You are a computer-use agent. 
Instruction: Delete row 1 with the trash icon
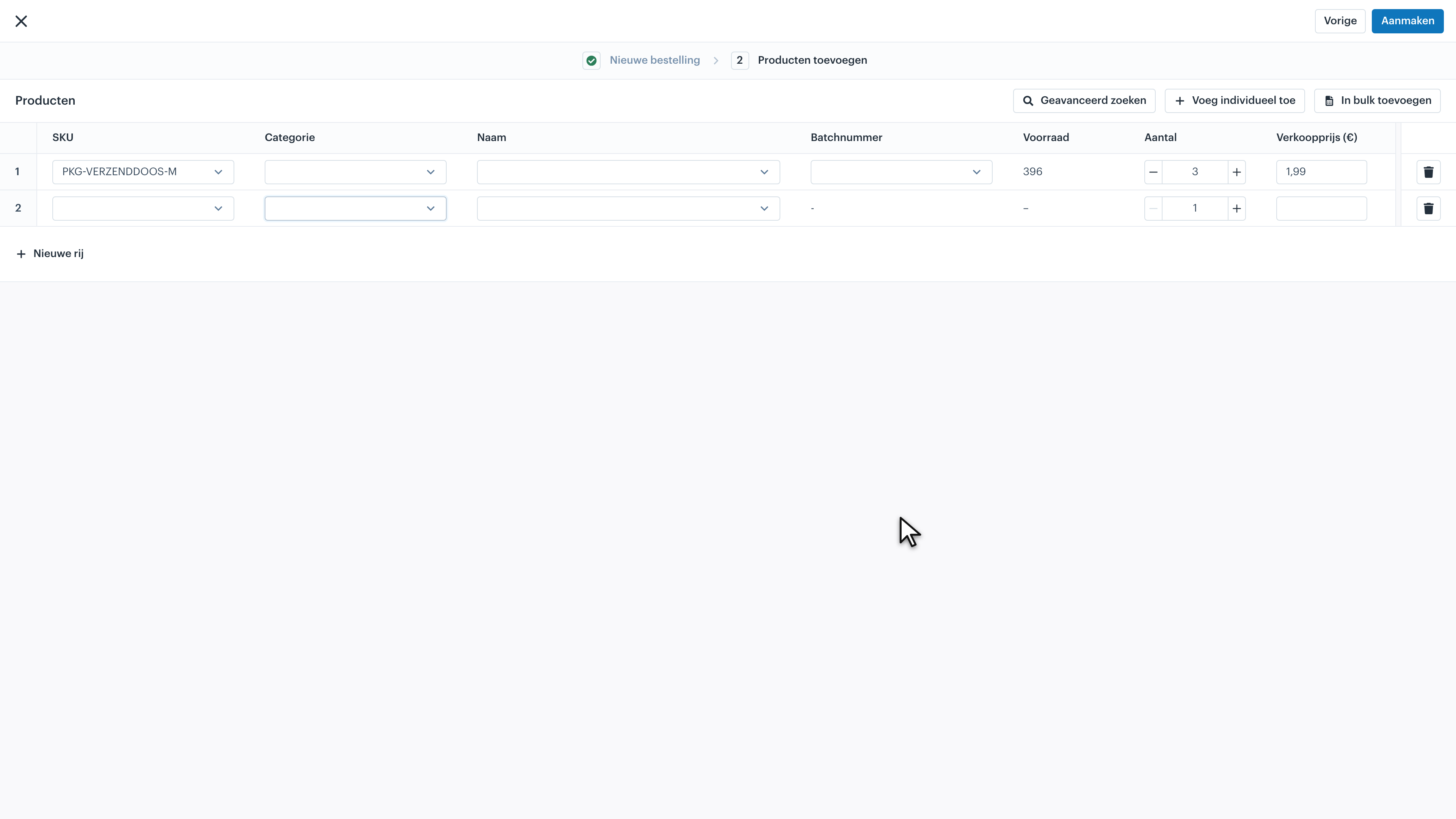click(x=1428, y=172)
